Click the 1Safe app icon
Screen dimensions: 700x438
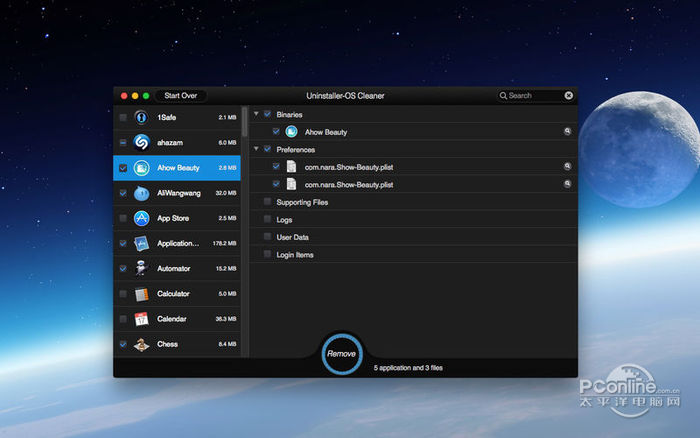[141, 117]
